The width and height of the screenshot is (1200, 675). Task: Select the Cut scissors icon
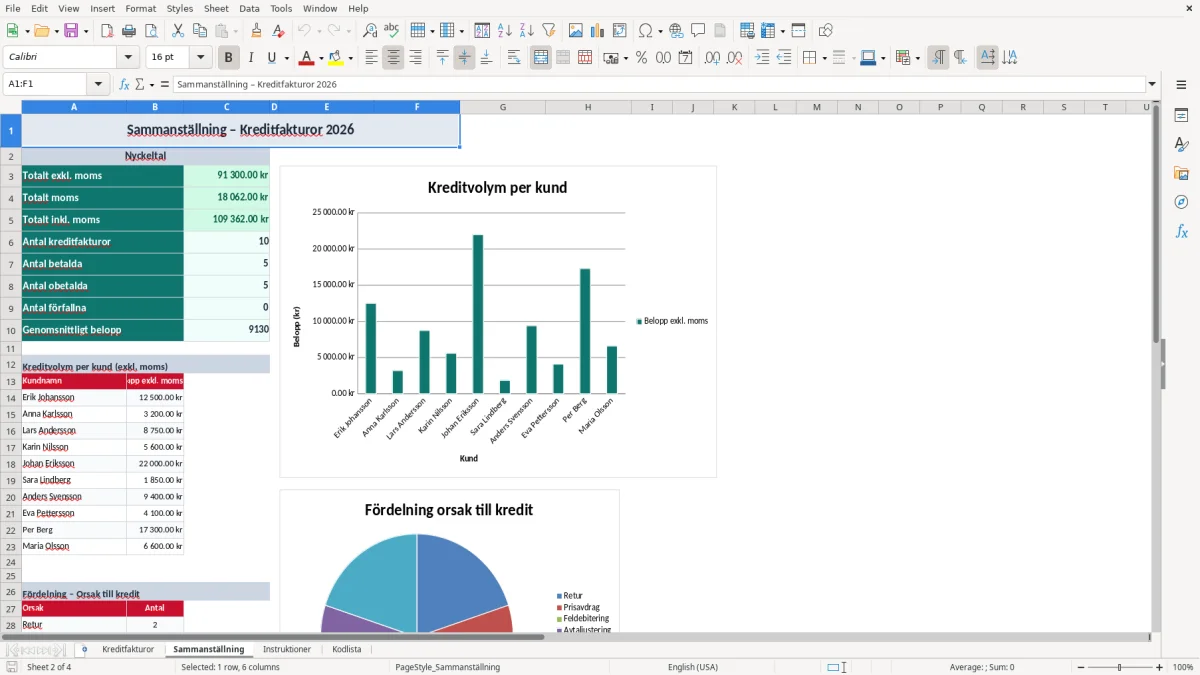tap(178, 31)
